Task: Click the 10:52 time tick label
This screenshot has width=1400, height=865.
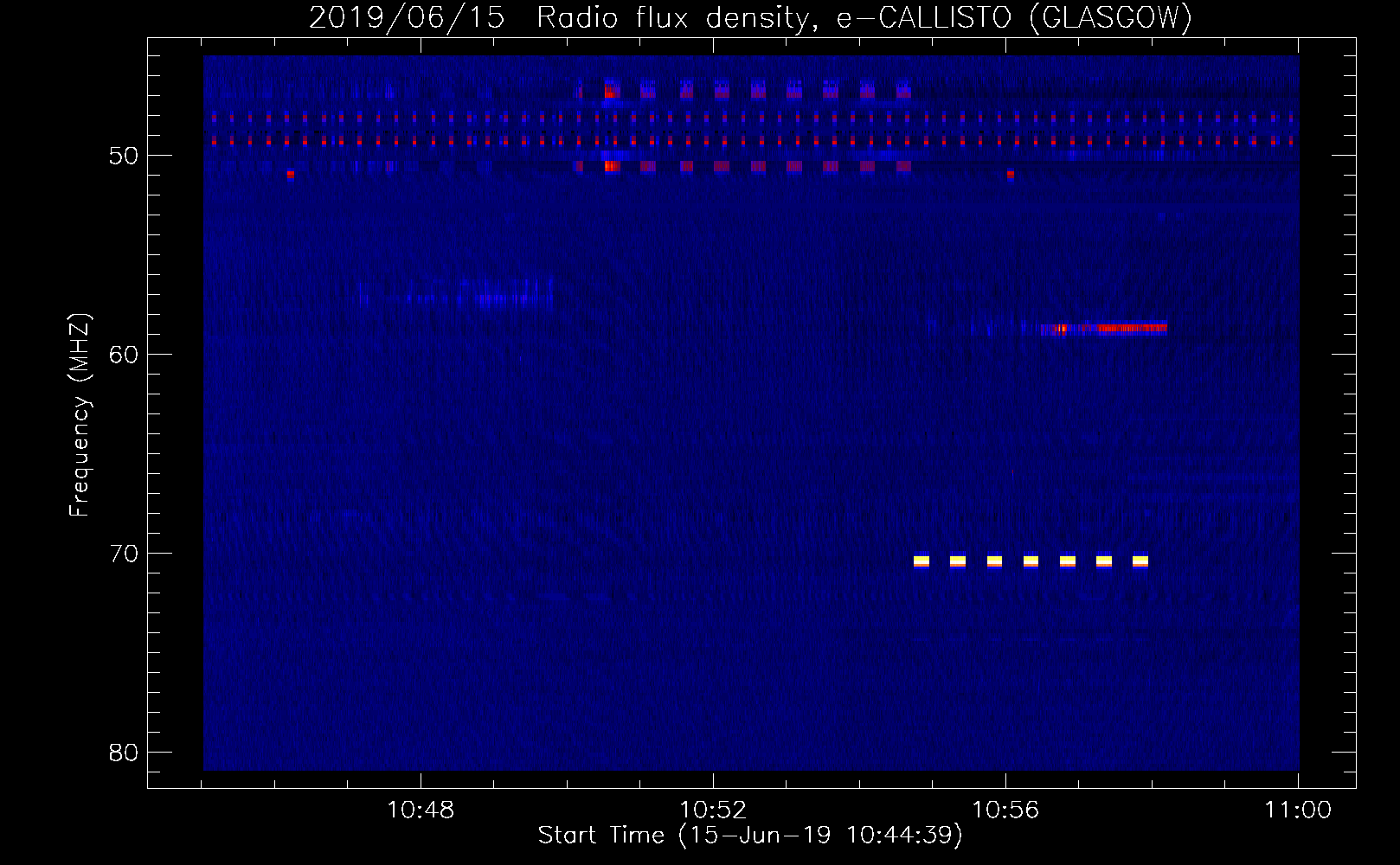Action: tap(713, 811)
